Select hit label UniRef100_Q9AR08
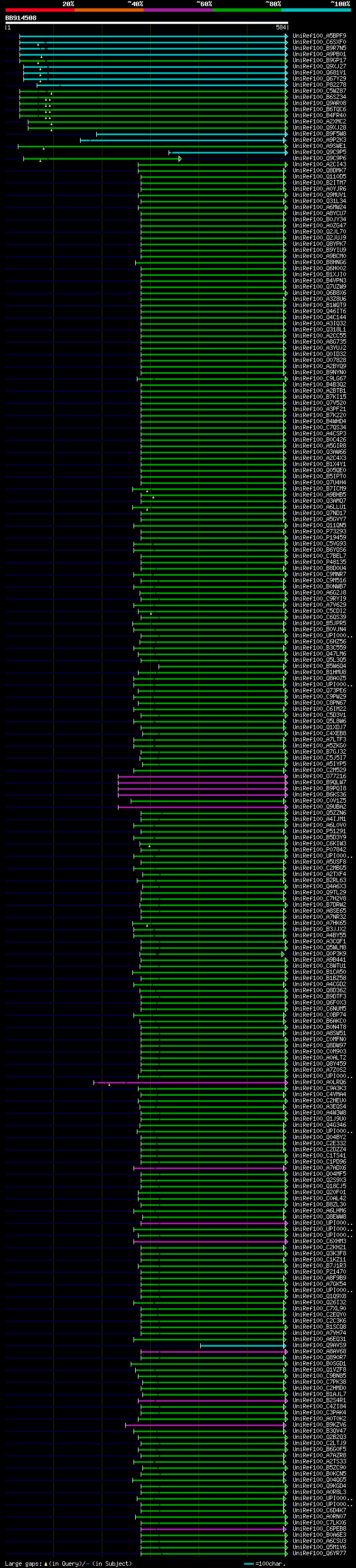Image resolution: width=356 pixels, height=1568 pixels. (x=319, y=103)
